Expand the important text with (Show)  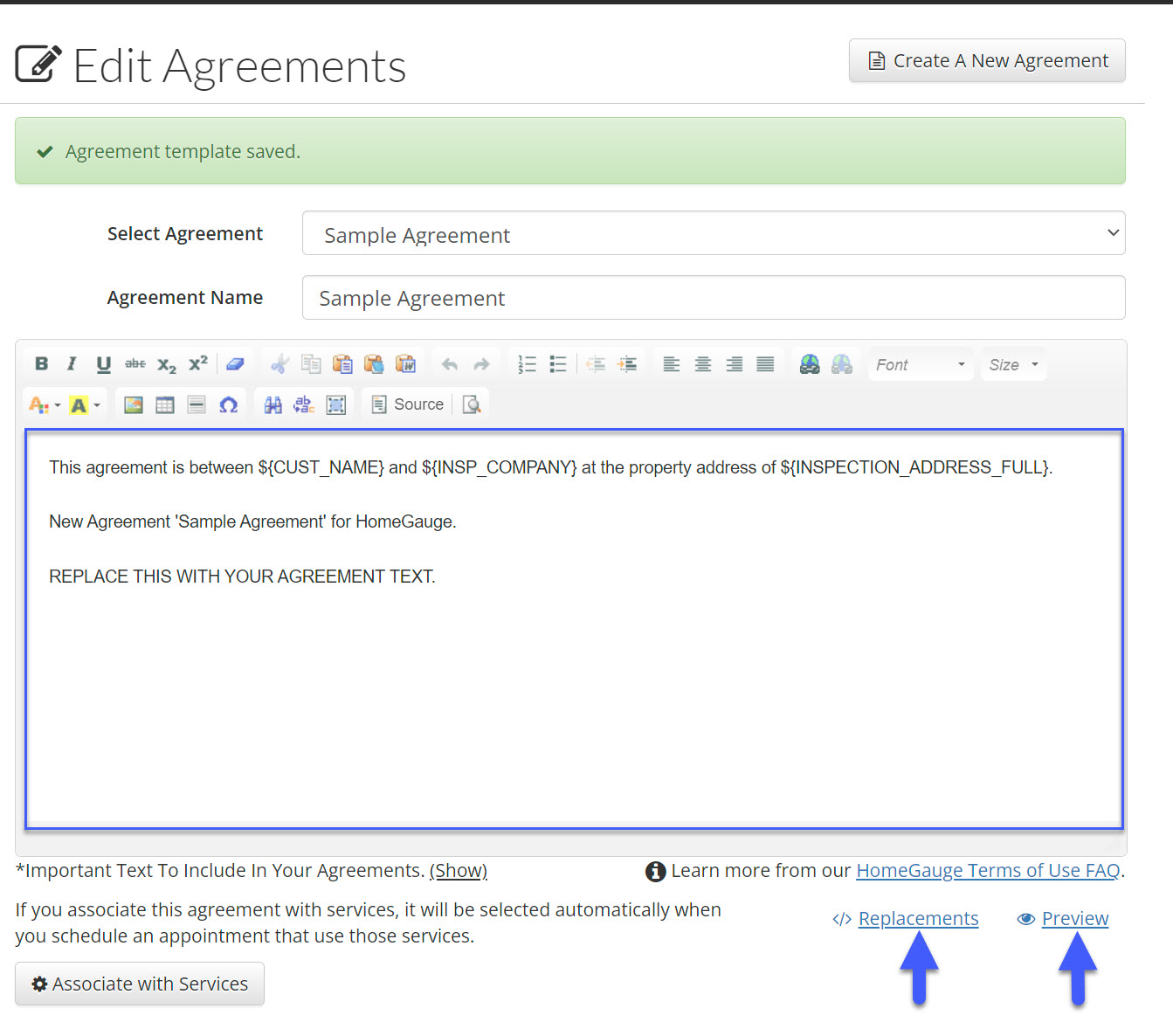click(458, 870)
